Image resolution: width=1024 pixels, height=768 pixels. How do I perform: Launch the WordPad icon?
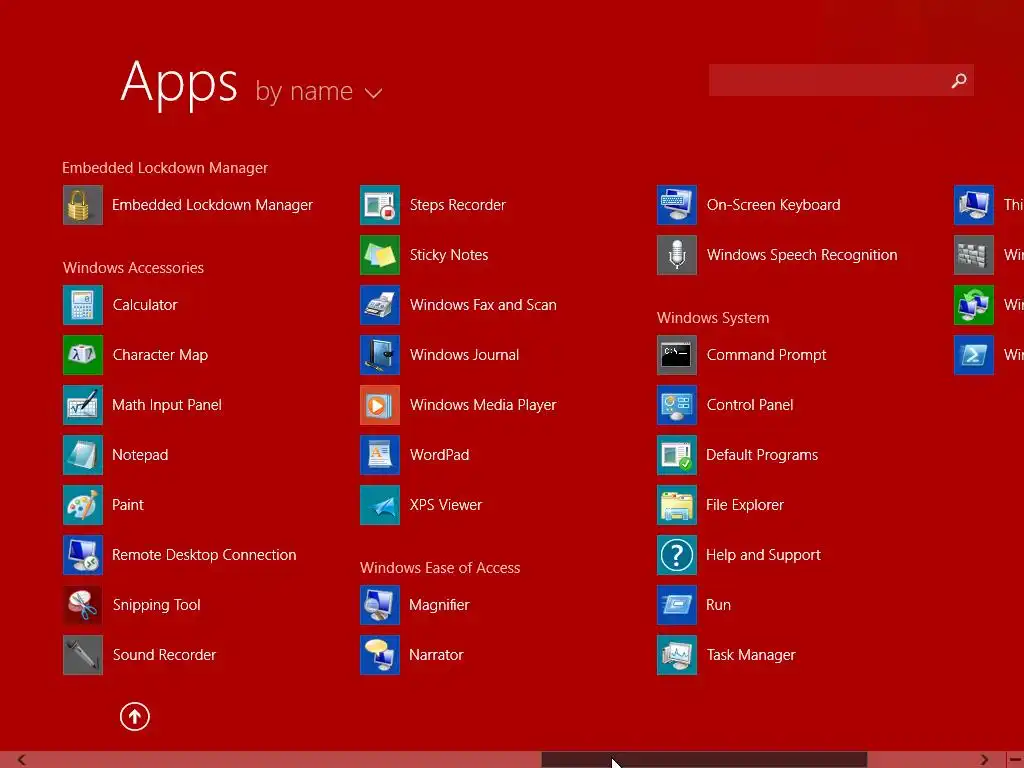pos(380,455)
